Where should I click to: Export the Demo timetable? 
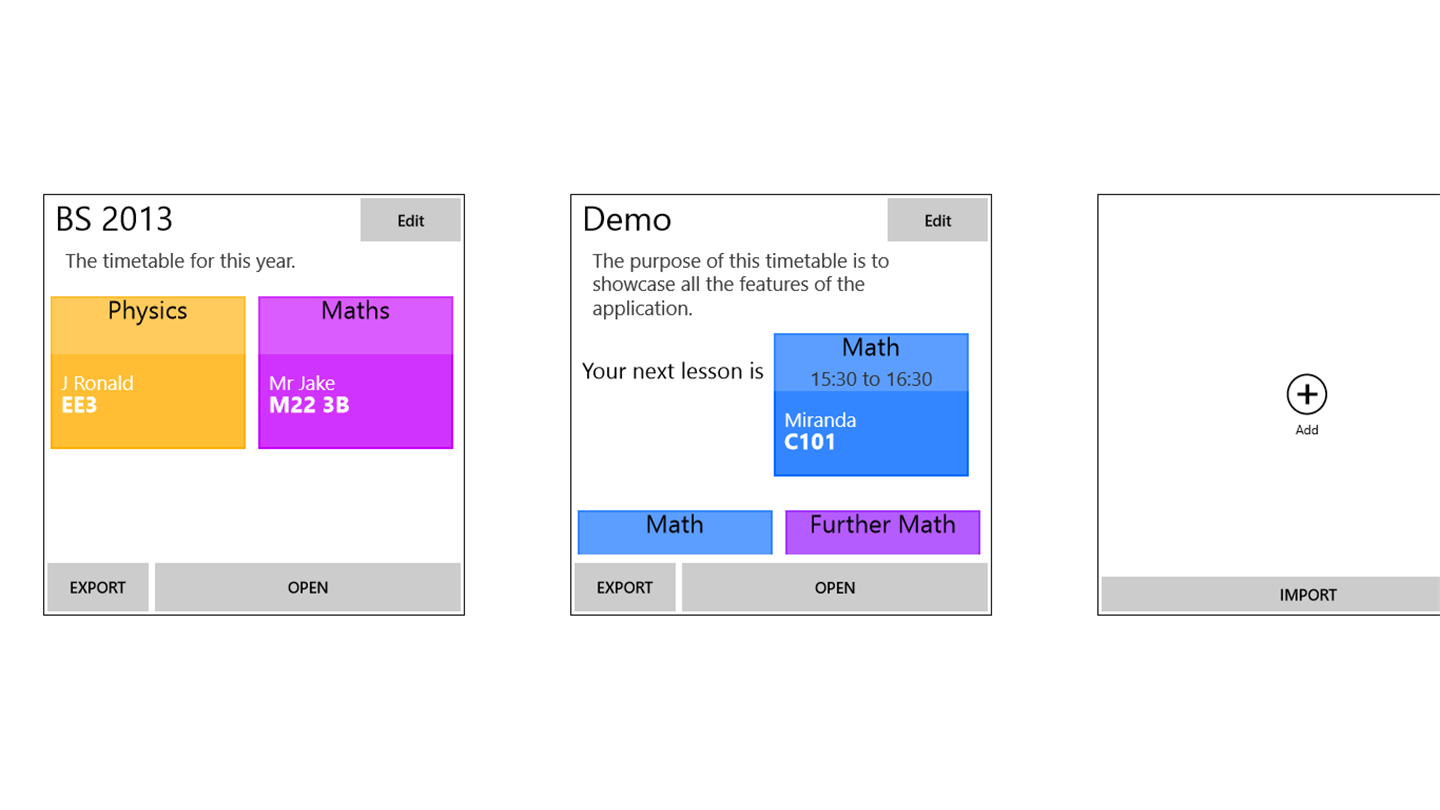625,587
